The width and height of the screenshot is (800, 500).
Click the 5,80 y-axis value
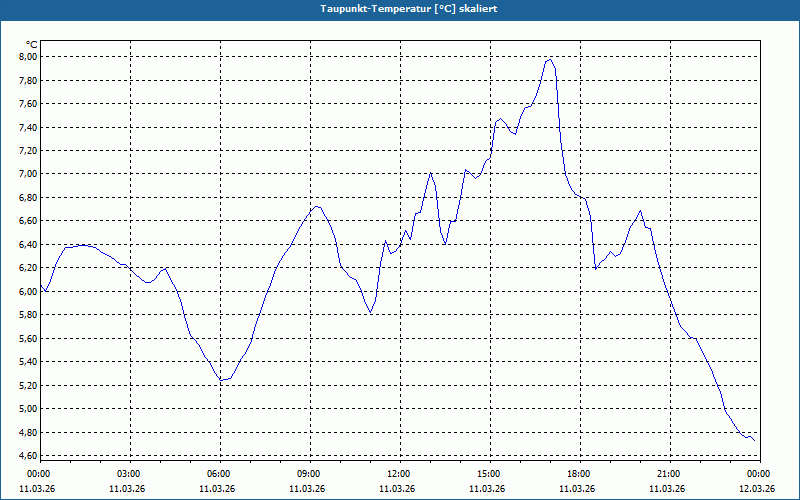(29, 315)
